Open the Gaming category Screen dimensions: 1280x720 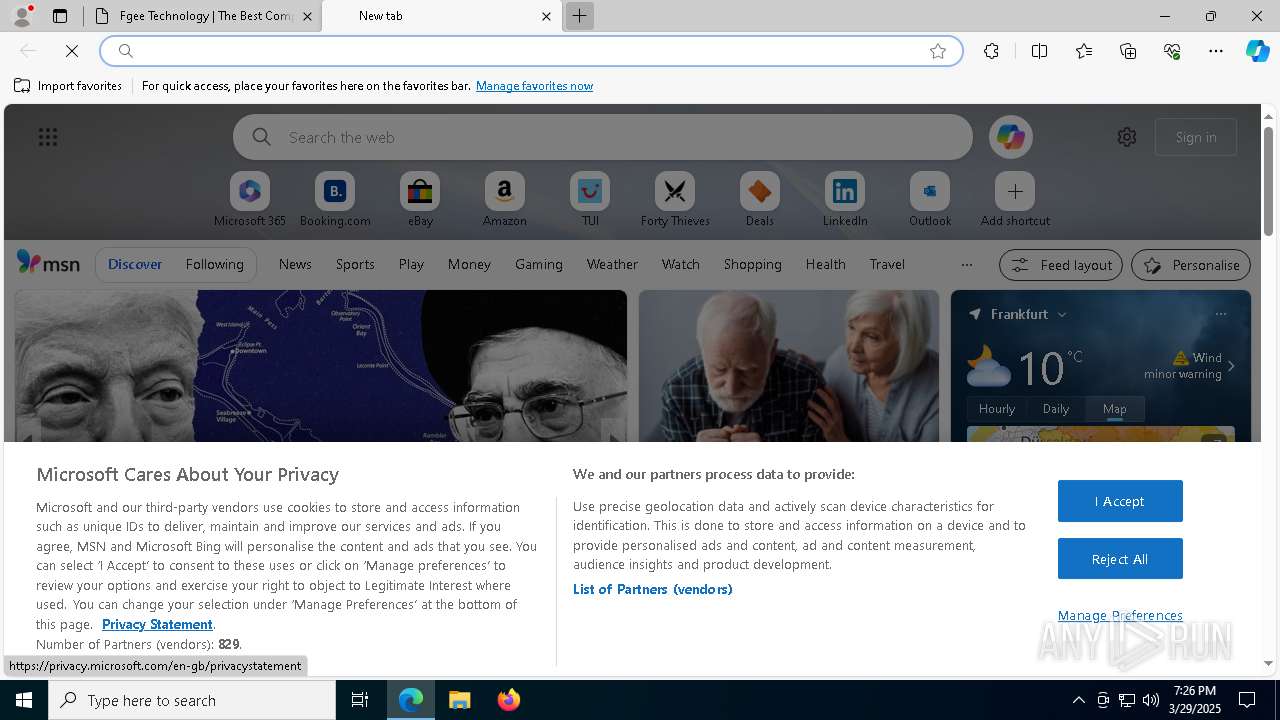pyautogui.click(x=539, y=264)
